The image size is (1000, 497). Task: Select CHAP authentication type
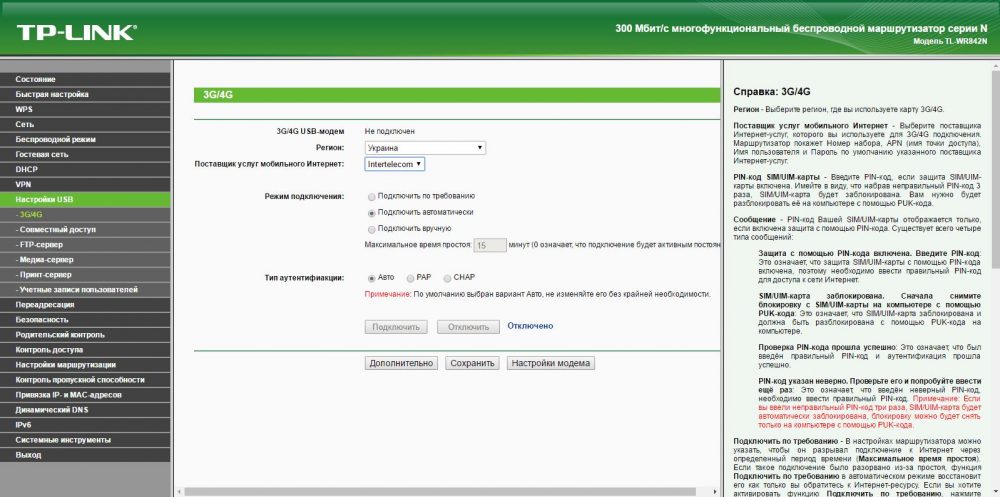(x=447, y=278)
